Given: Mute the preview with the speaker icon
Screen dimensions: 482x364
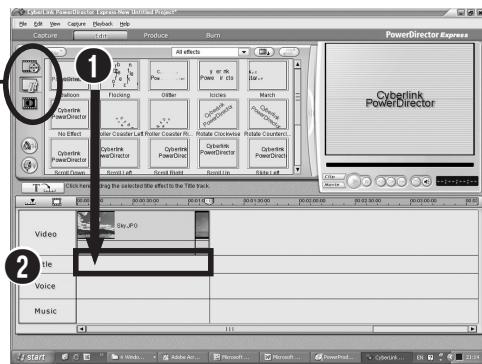Looking at the screenshot, I should tap(426, 182).
